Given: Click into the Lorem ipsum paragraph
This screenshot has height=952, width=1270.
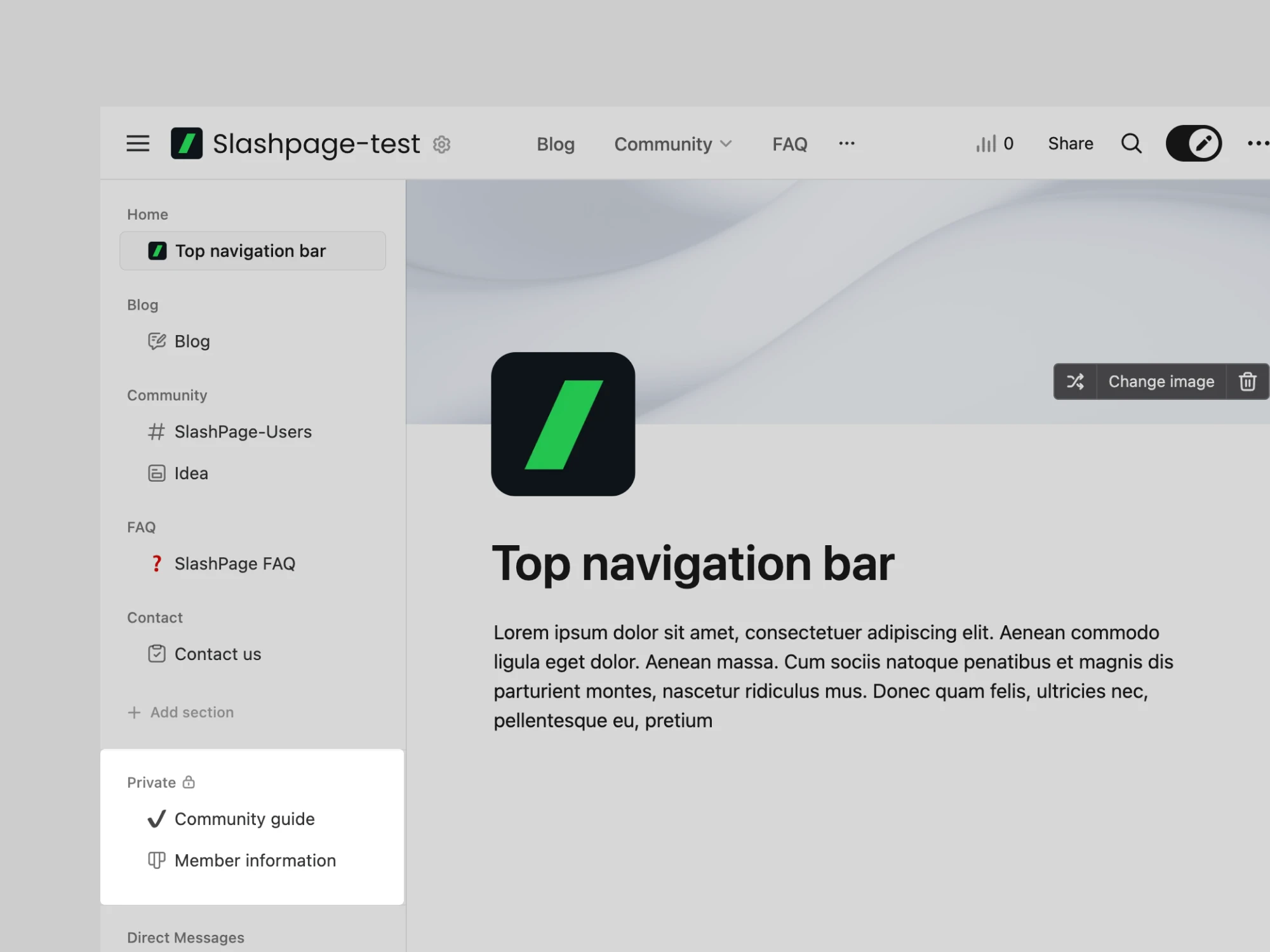Looking at the screenshot, I should (x=833, y=677).
